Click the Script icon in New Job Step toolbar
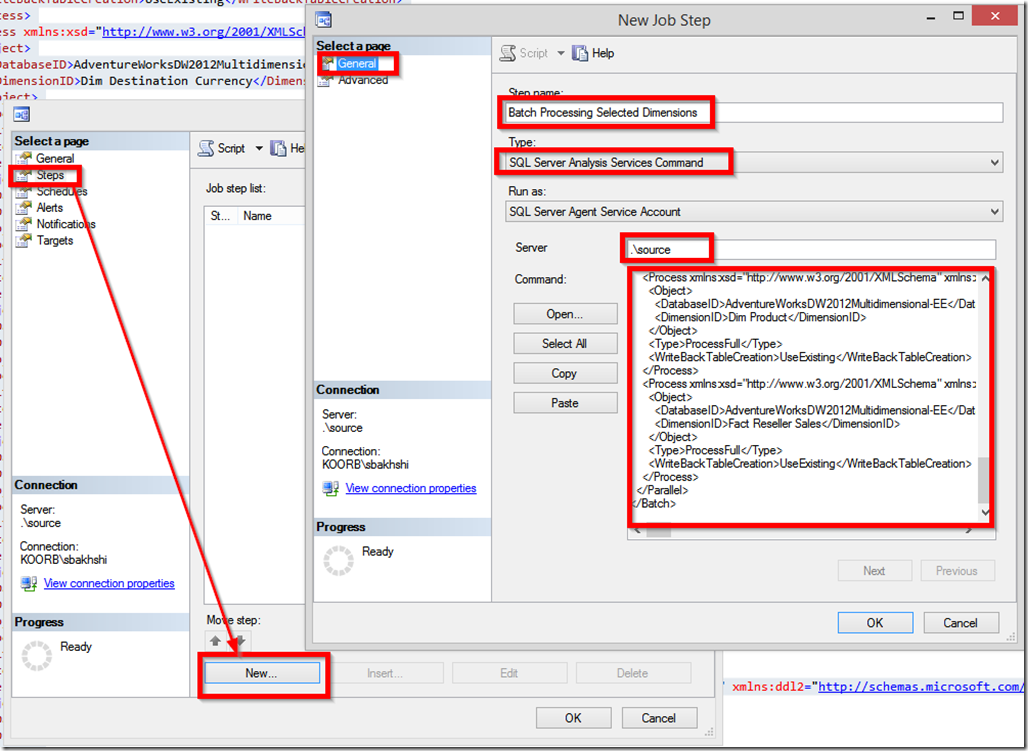 (508, 53)
